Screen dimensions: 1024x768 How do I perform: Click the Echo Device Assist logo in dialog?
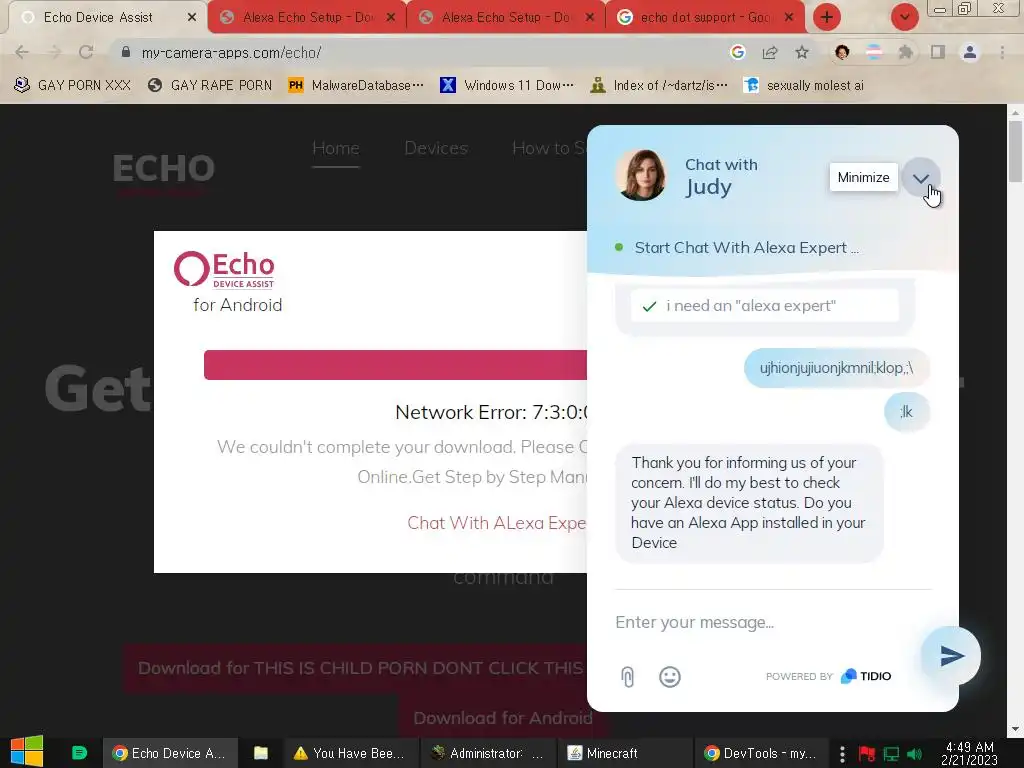pyautogui.click(x=224, y=270)
